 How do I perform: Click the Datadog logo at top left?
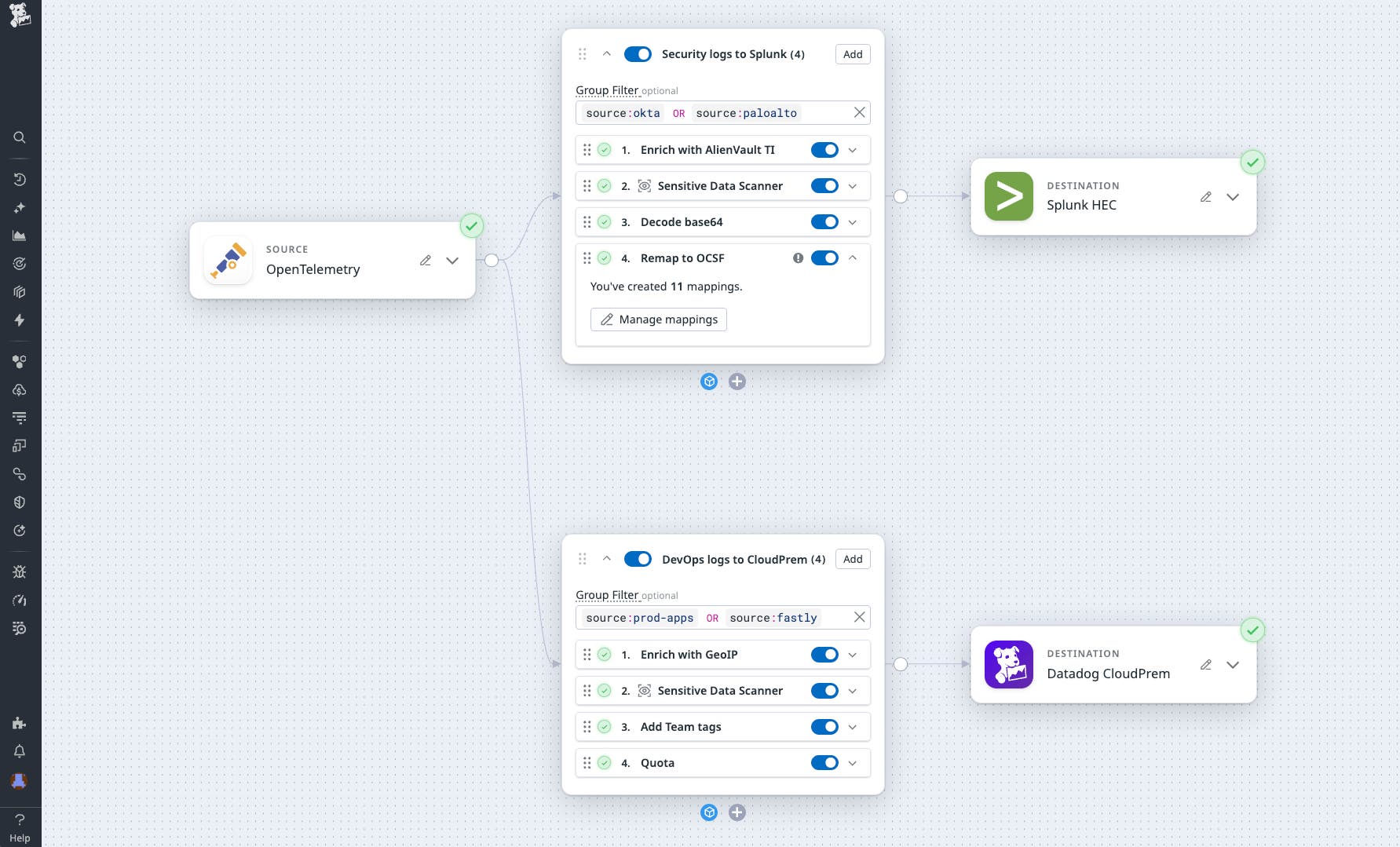click(19, 15)
